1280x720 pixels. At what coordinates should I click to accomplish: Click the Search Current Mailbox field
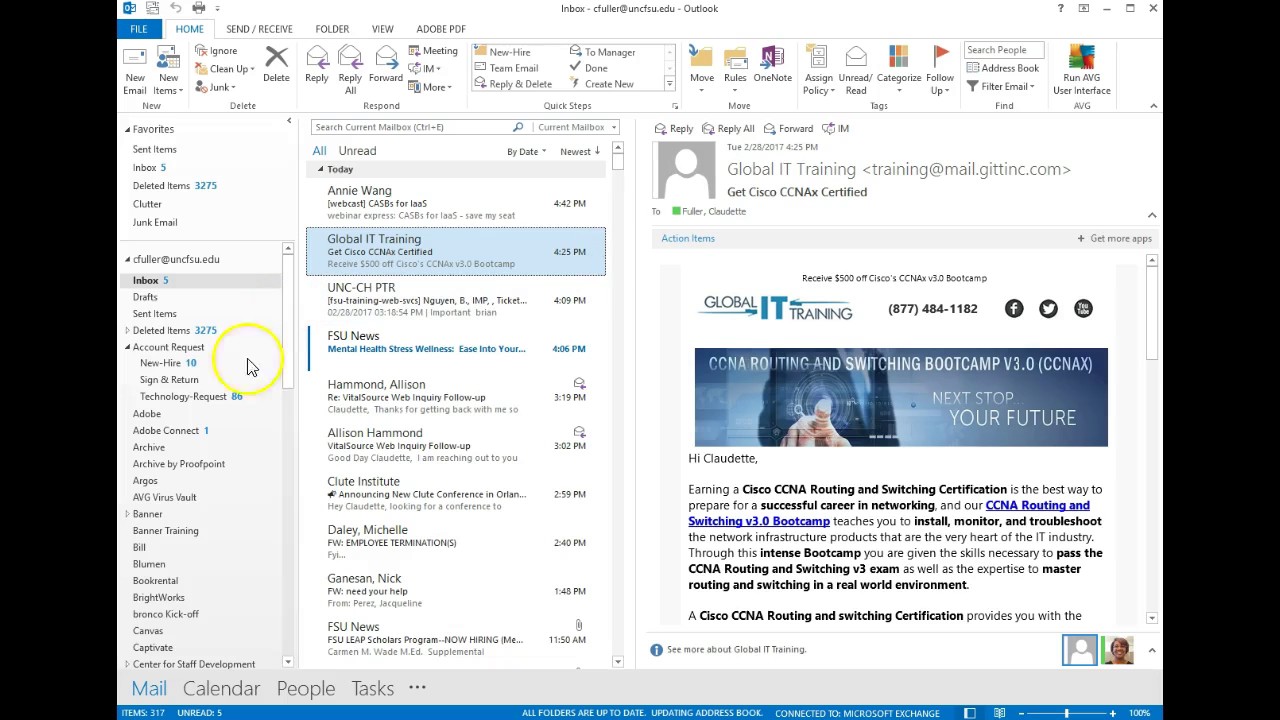click(x=411, y=127)
